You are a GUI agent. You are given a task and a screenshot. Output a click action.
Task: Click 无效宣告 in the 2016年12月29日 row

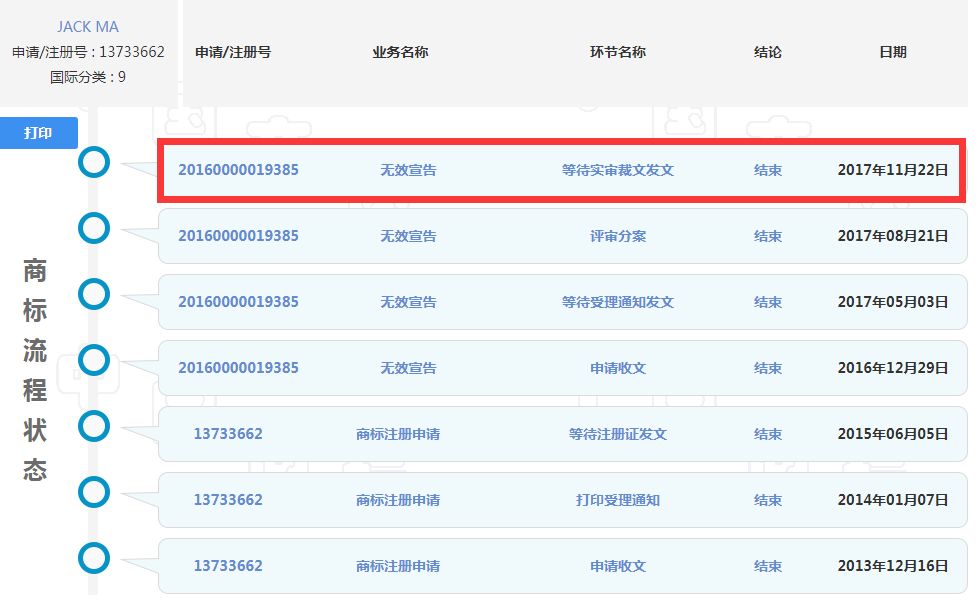pyautogui.click(x=408, y=368)
